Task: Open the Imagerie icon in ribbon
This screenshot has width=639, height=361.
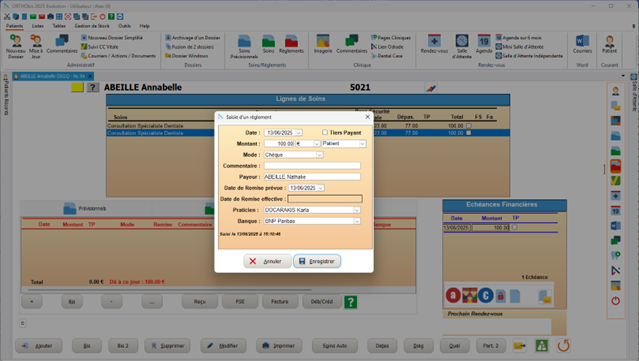Action: point(323,44)
